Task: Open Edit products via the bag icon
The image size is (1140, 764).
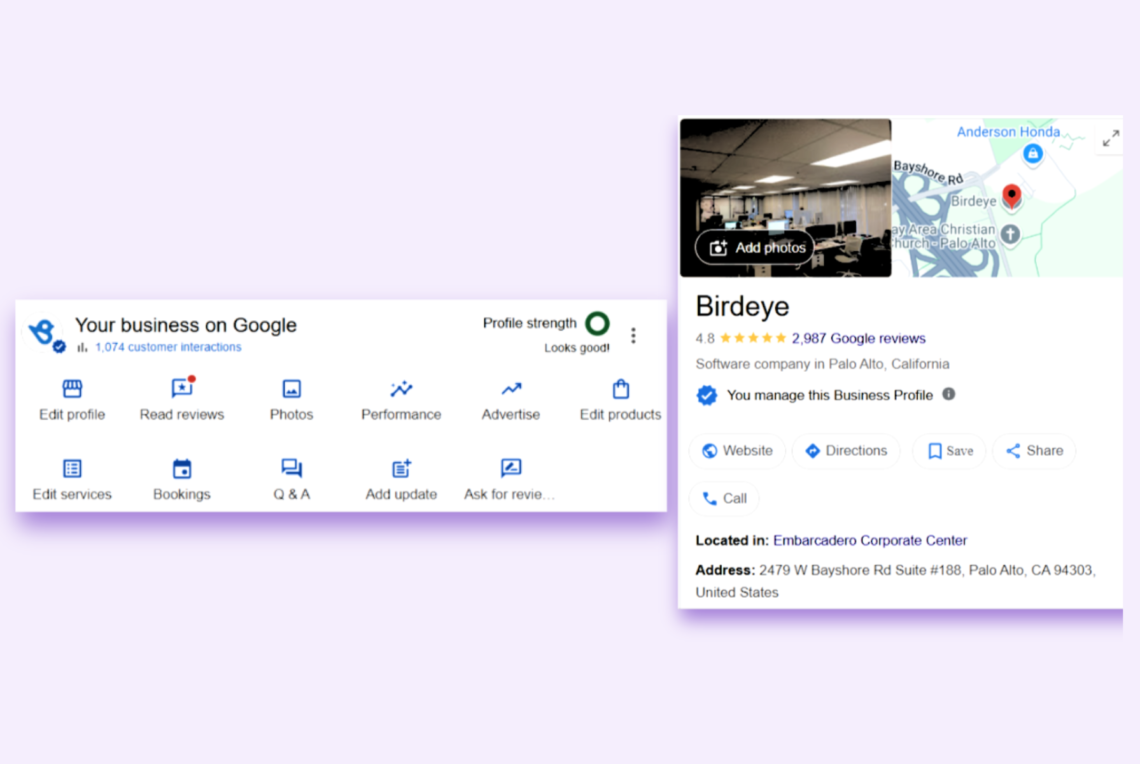Action: (620, 388)
